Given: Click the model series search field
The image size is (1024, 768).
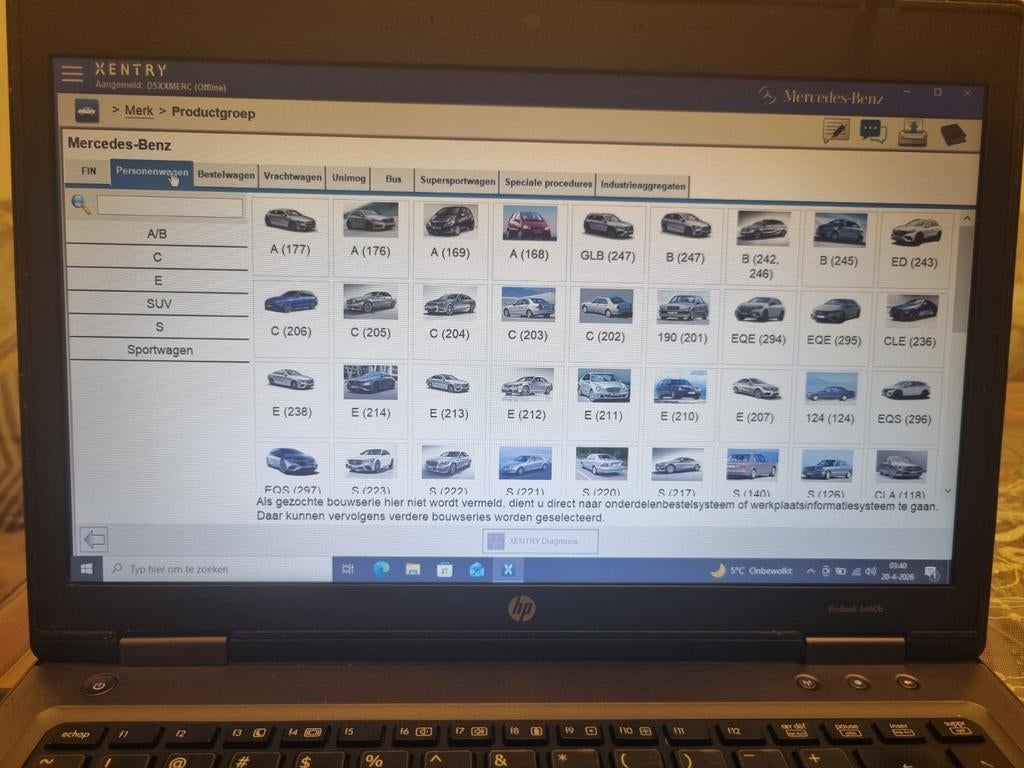Looking at the screenshot, I should coord(170,206).
